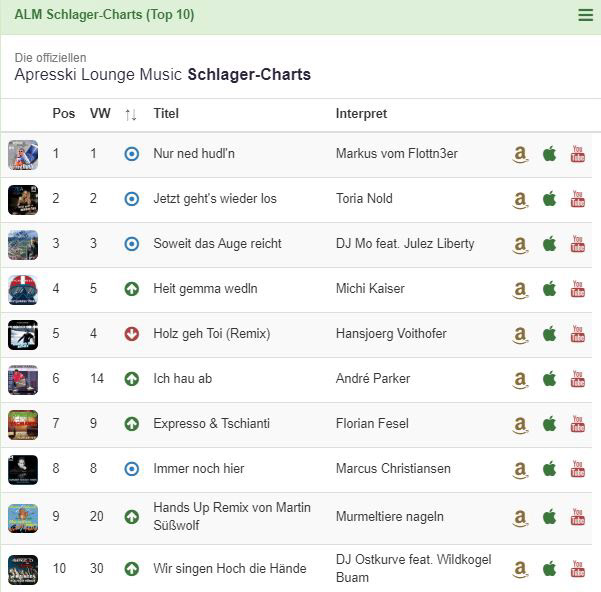Screen dimensions: 601x592
Task: Open the hamburger menu in the header
Action: click(x=585, y=15)
